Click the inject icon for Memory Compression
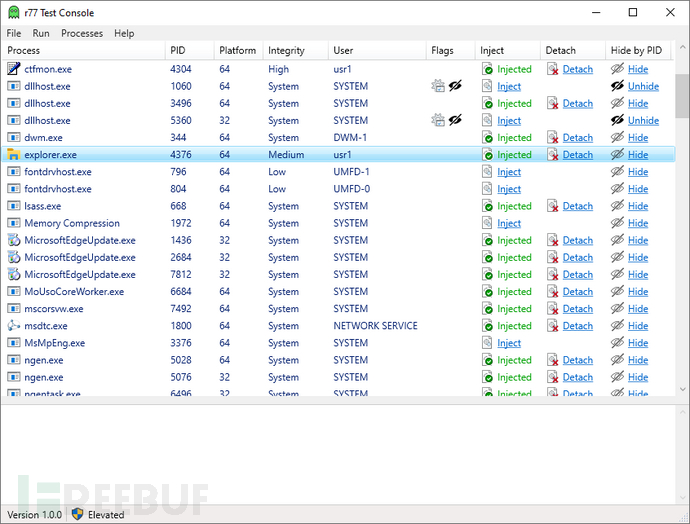690x524 pixels. pyautogui.click(x=487, y=223)
